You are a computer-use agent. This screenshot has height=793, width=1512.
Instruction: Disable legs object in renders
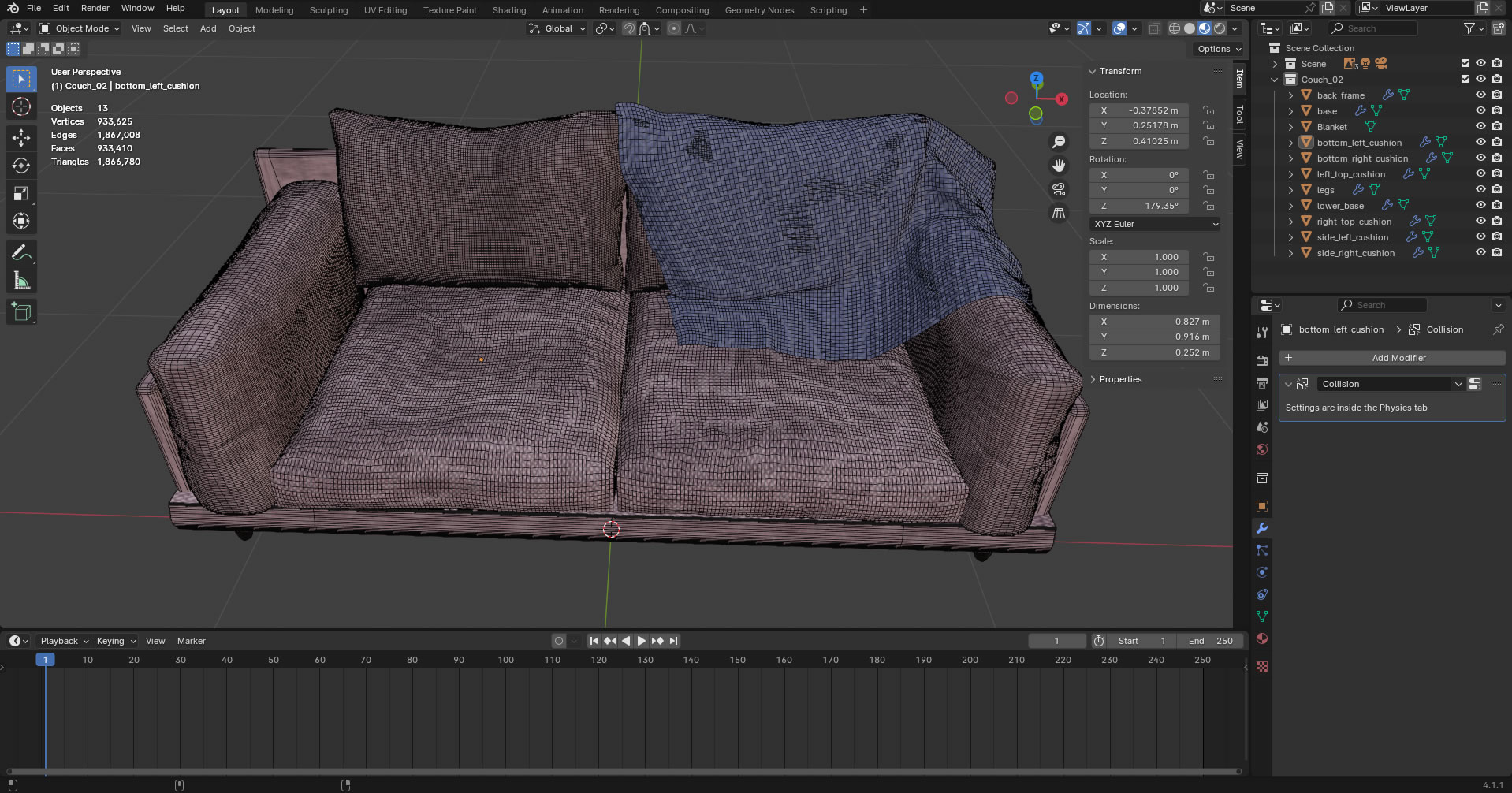point(1496,189)
